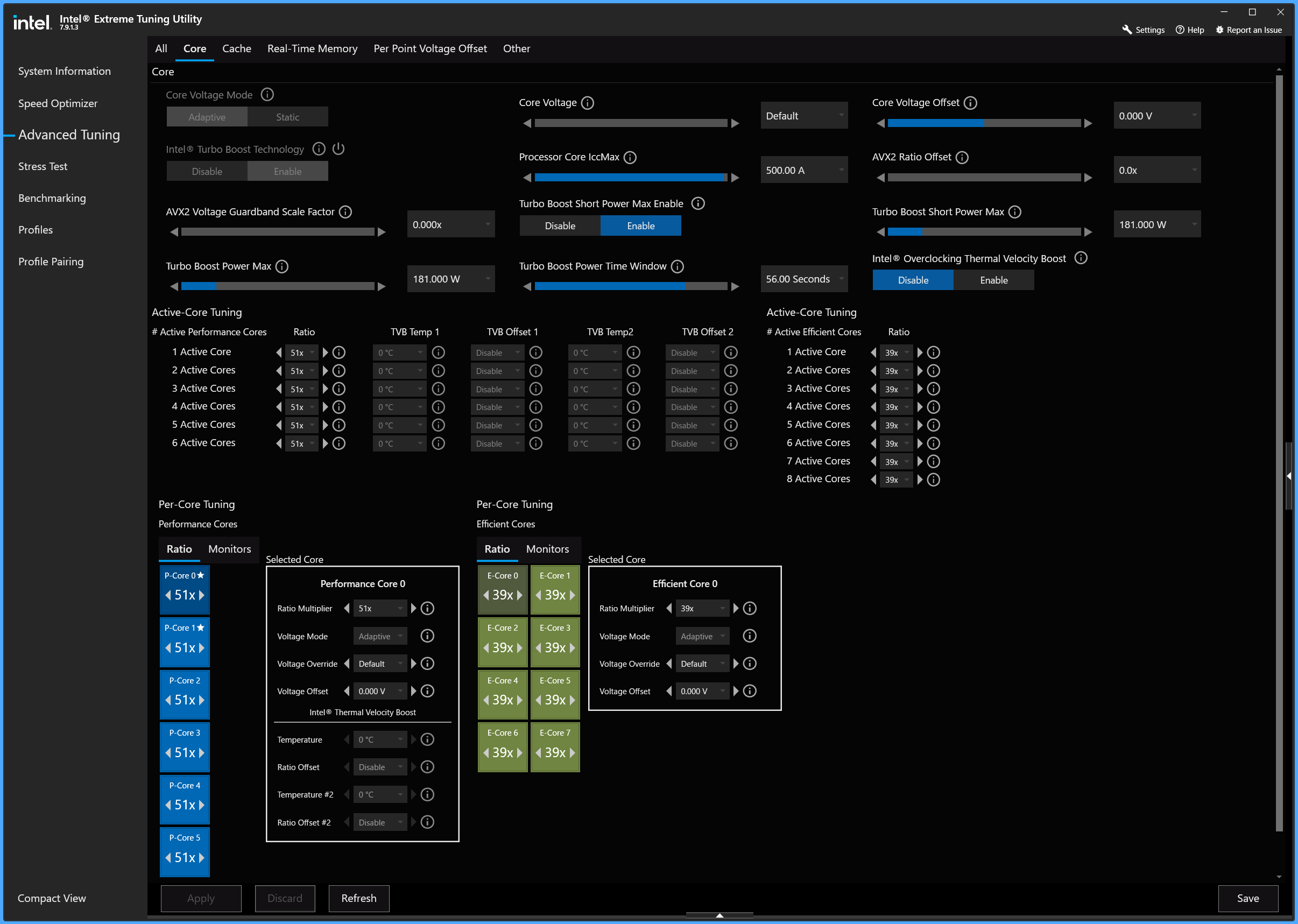The width and height of the screenshot is (1298, 924).
Task: Click the Turbo Boost Short Power Max info icon
Action: coord(1015,212)
